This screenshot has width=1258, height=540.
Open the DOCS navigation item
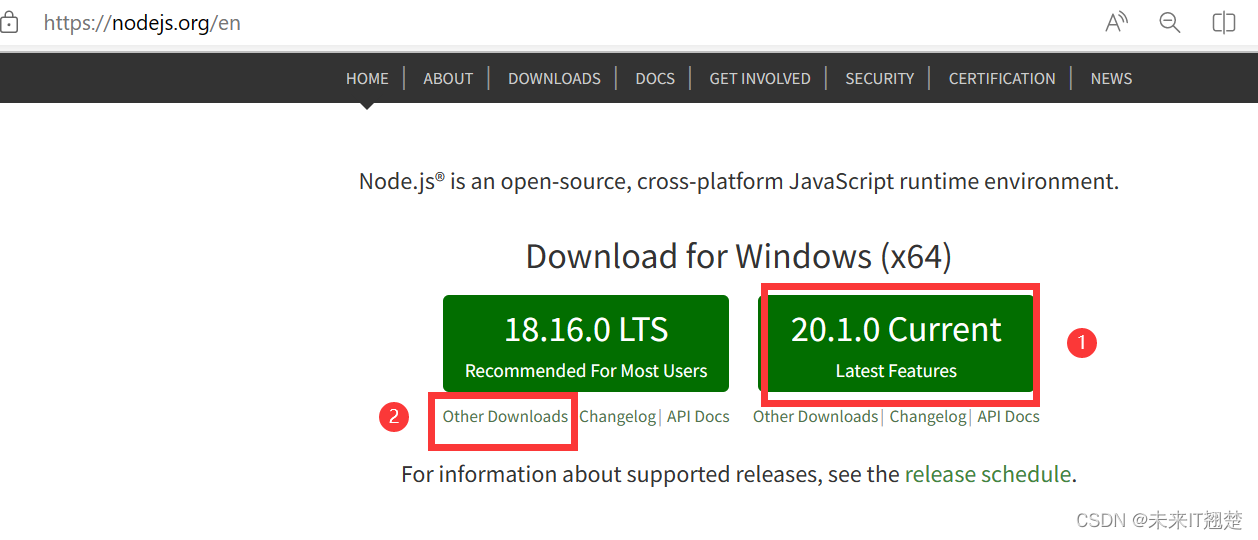[655, 79]
